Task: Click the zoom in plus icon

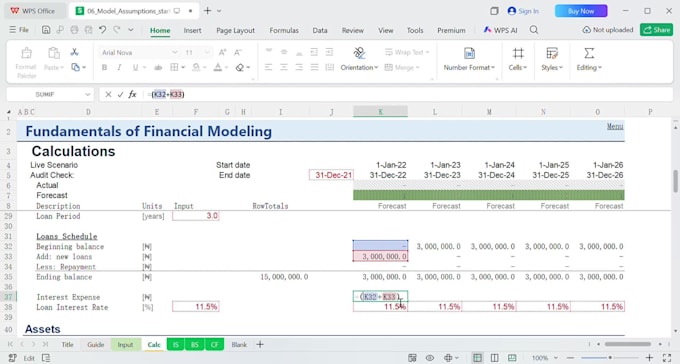Action: [x=649, y=358]
